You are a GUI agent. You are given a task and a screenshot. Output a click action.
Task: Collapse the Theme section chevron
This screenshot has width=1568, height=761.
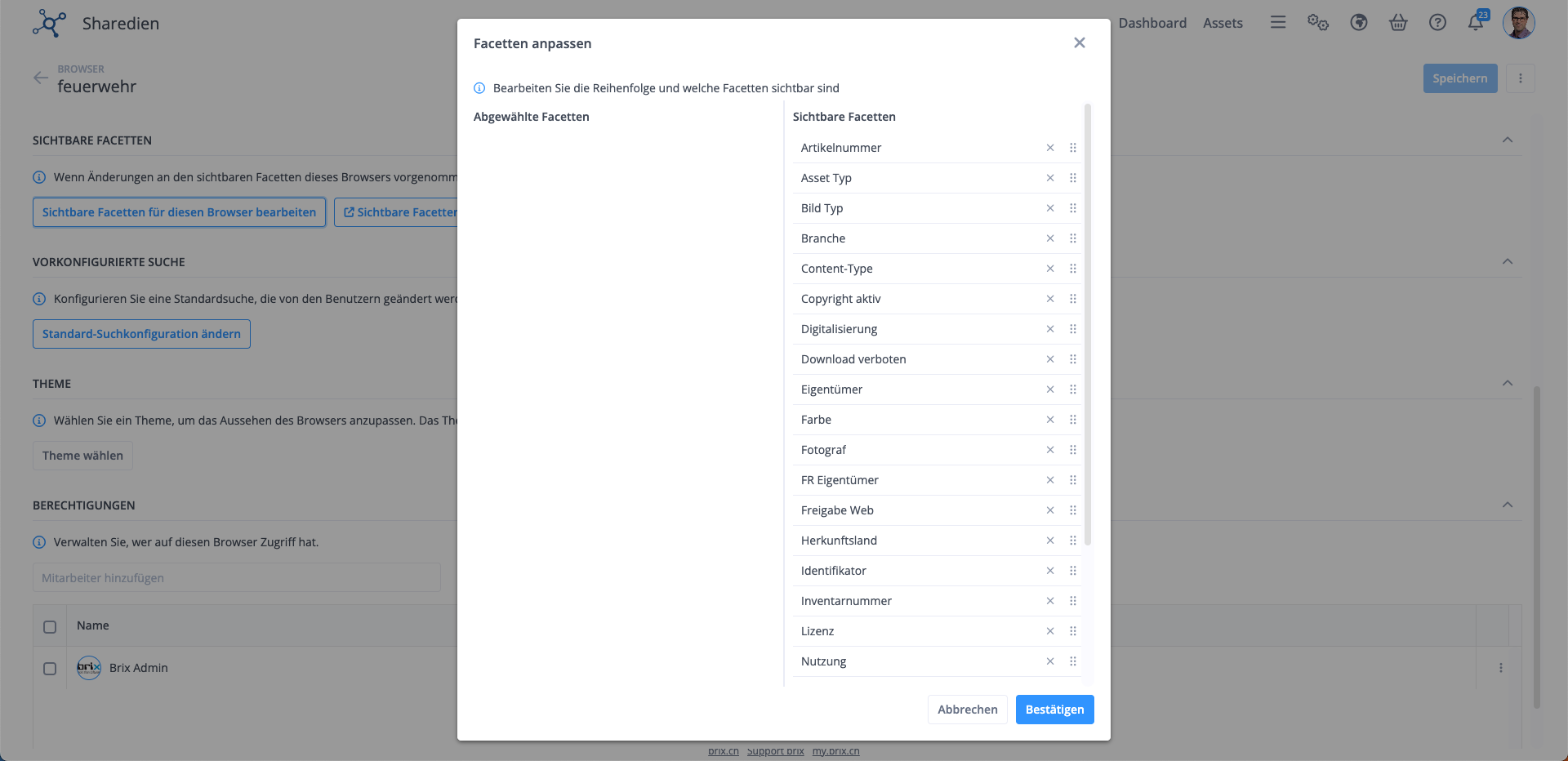click(1508, 384)
